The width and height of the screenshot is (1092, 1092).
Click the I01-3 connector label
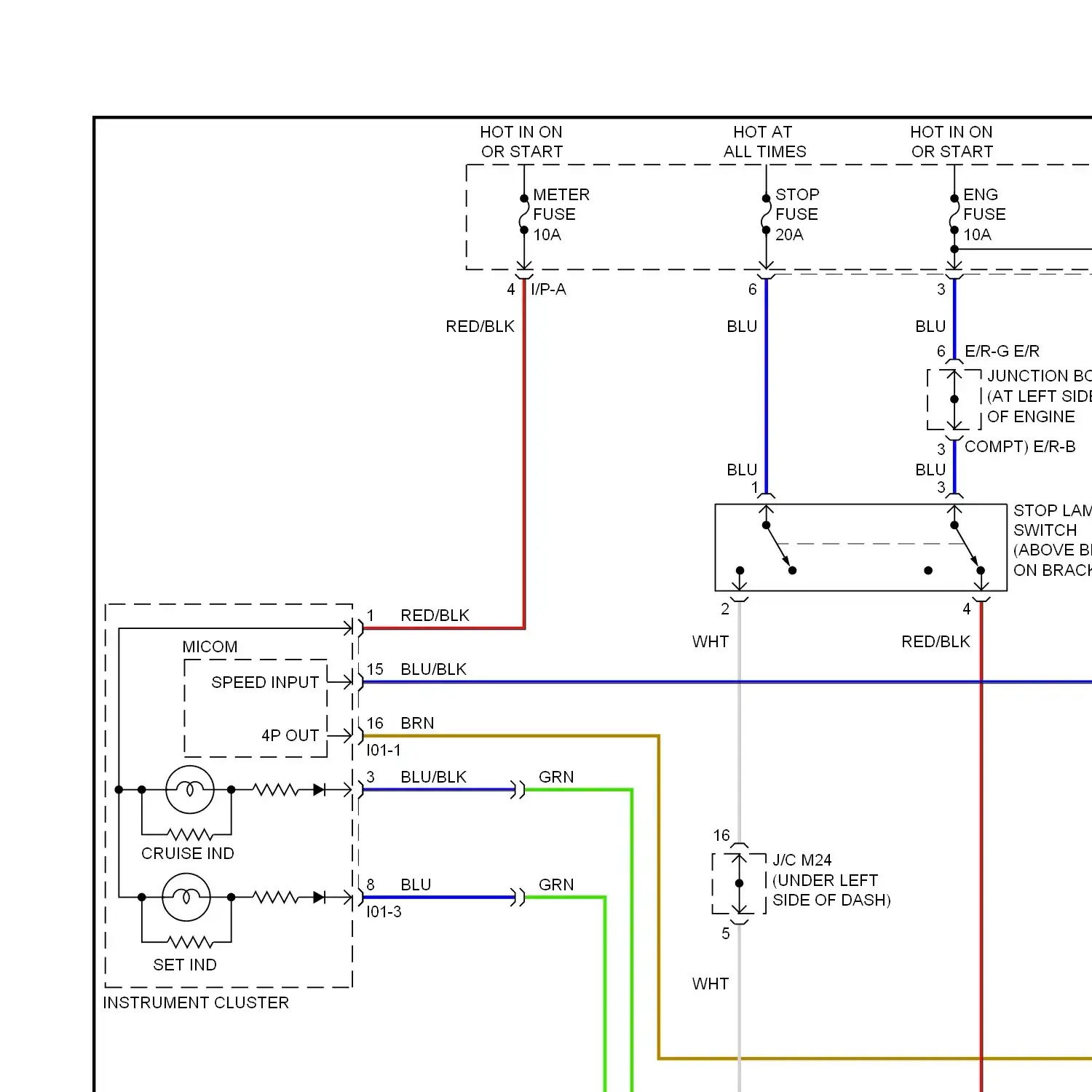click(384, 911)
